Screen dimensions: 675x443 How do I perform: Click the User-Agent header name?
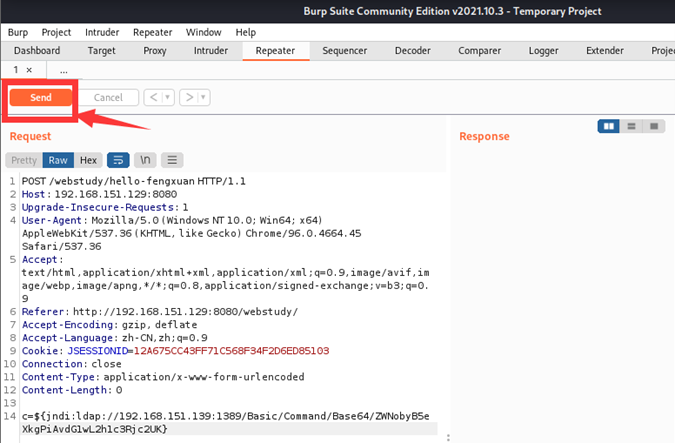click(52, 220)
